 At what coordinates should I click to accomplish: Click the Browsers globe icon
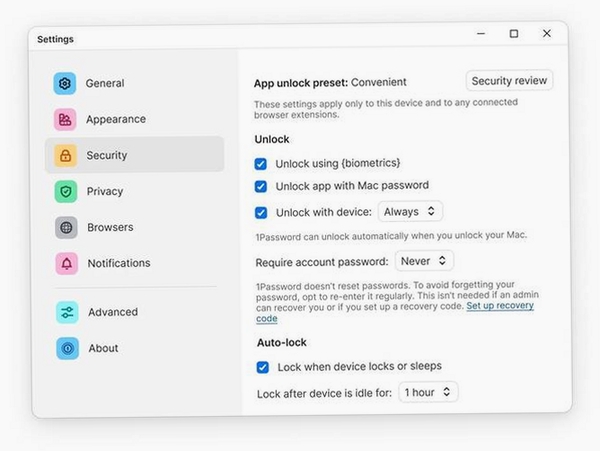tap(66, 228)
